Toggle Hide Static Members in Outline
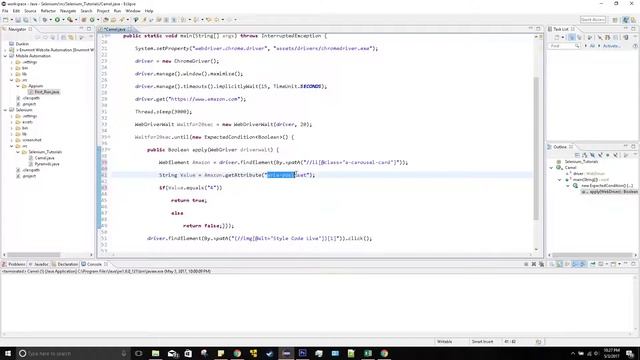Image resolution: width=640 pixels, height=360 pixels. [x=600, y=155]
